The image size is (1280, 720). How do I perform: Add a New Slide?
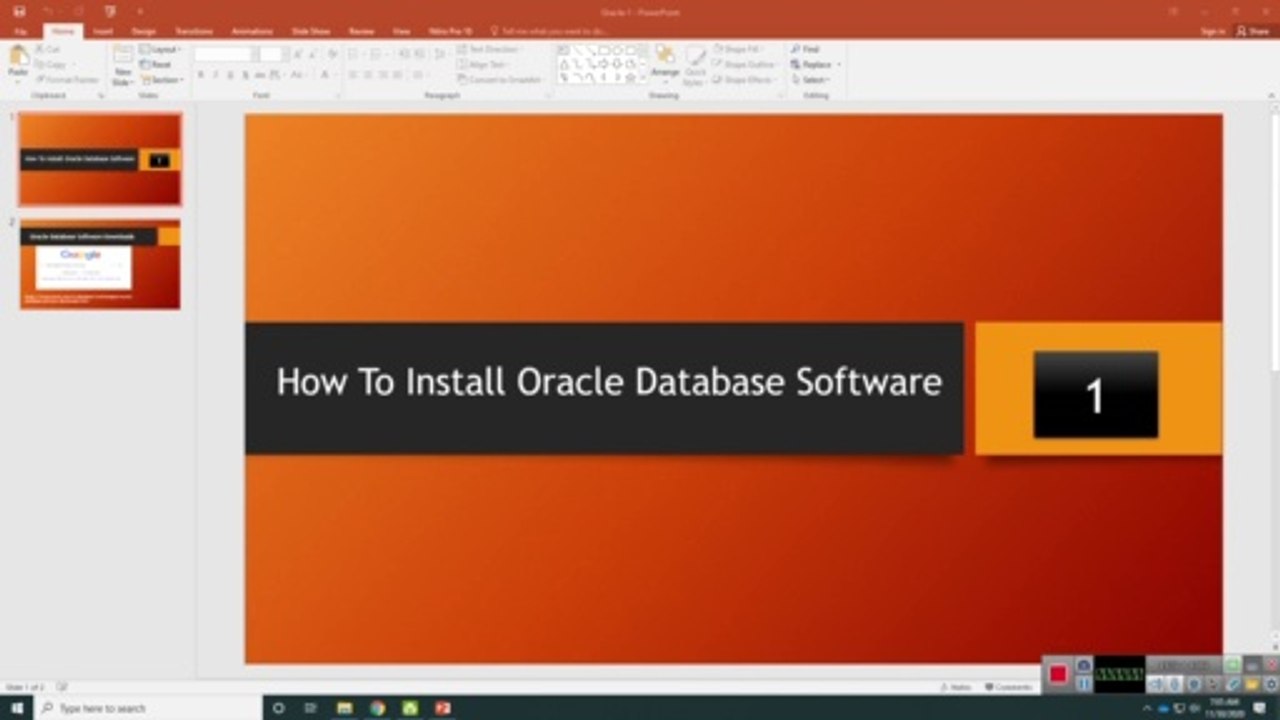click(123, 65)
